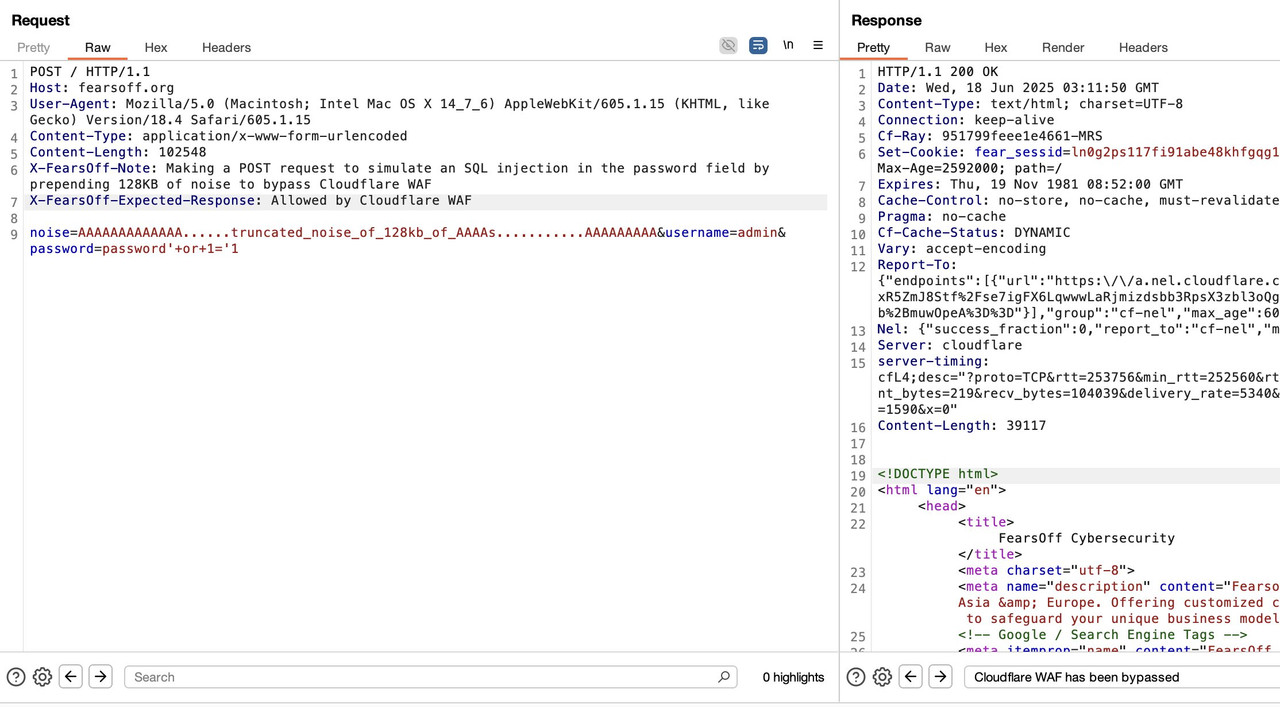Click the Server: cloudflare header
1280x707 pixels.
(950, 345)
